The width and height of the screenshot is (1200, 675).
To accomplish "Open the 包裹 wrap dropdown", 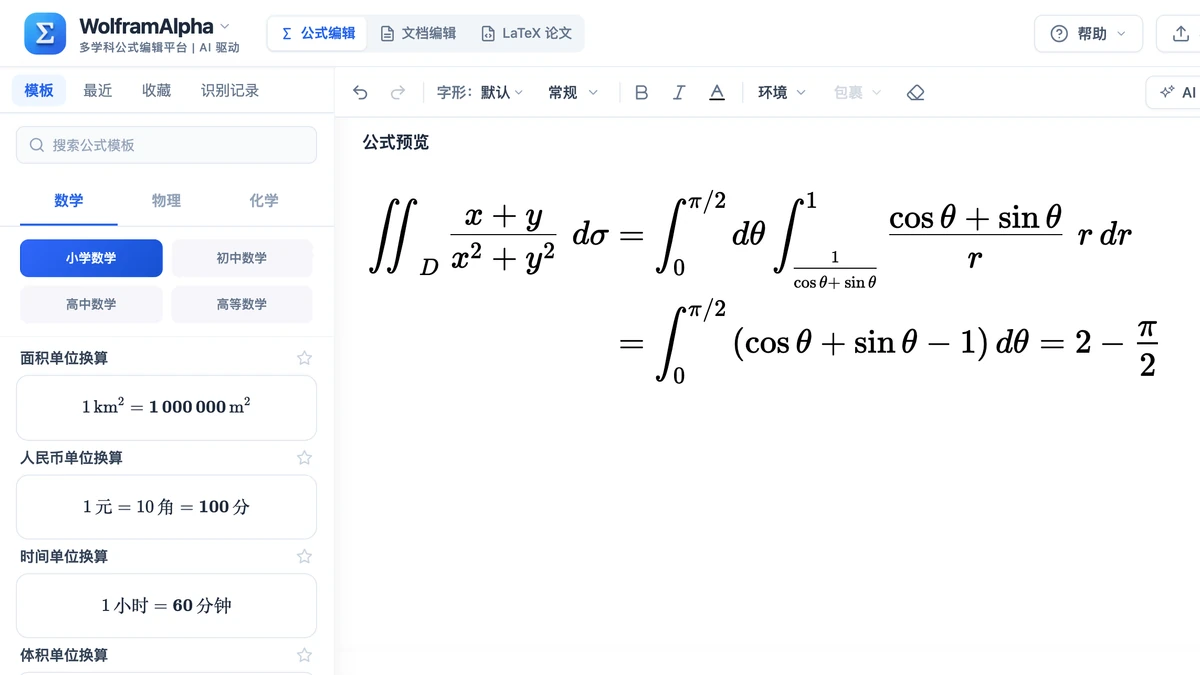I will 858,92.
